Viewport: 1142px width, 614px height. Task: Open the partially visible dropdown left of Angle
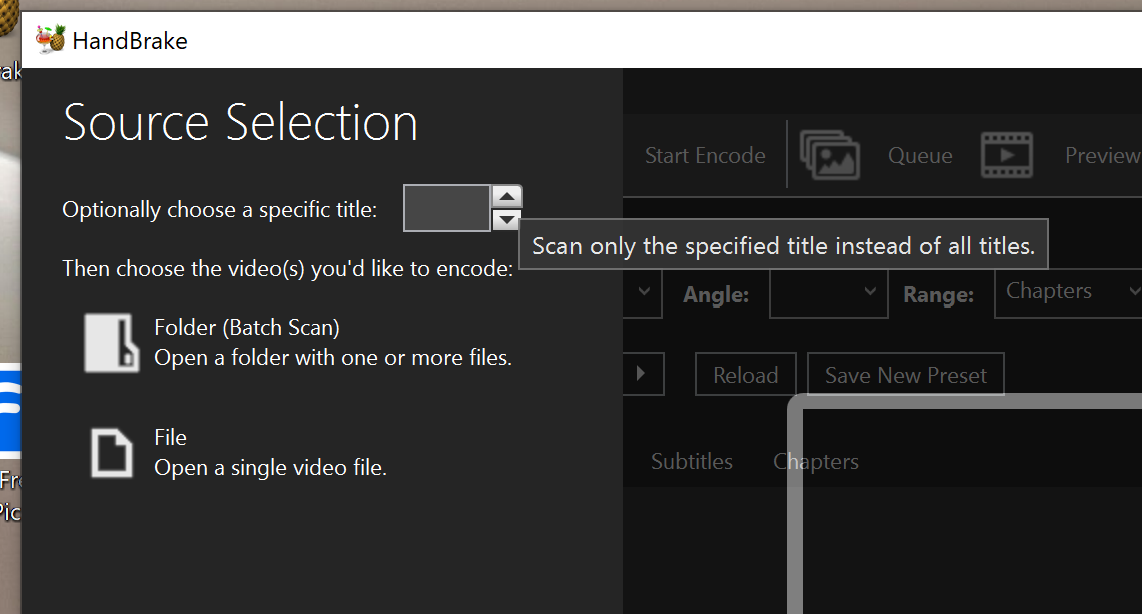tap(645, 293)
